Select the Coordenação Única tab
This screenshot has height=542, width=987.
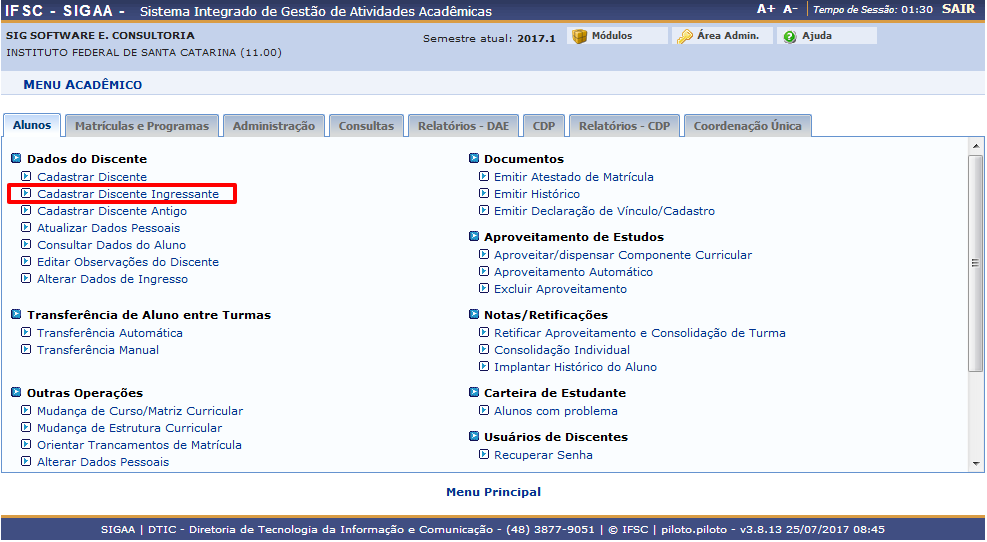point(747,126)
